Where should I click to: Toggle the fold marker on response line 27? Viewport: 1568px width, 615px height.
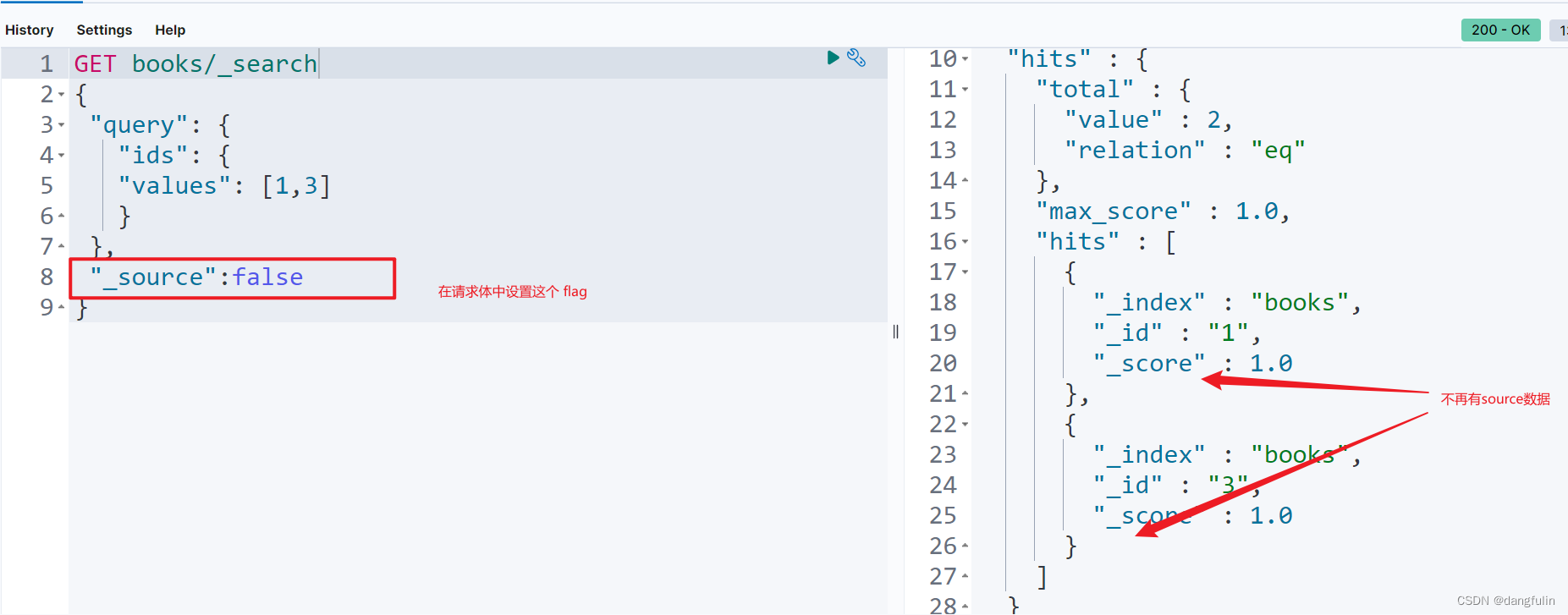965,577
